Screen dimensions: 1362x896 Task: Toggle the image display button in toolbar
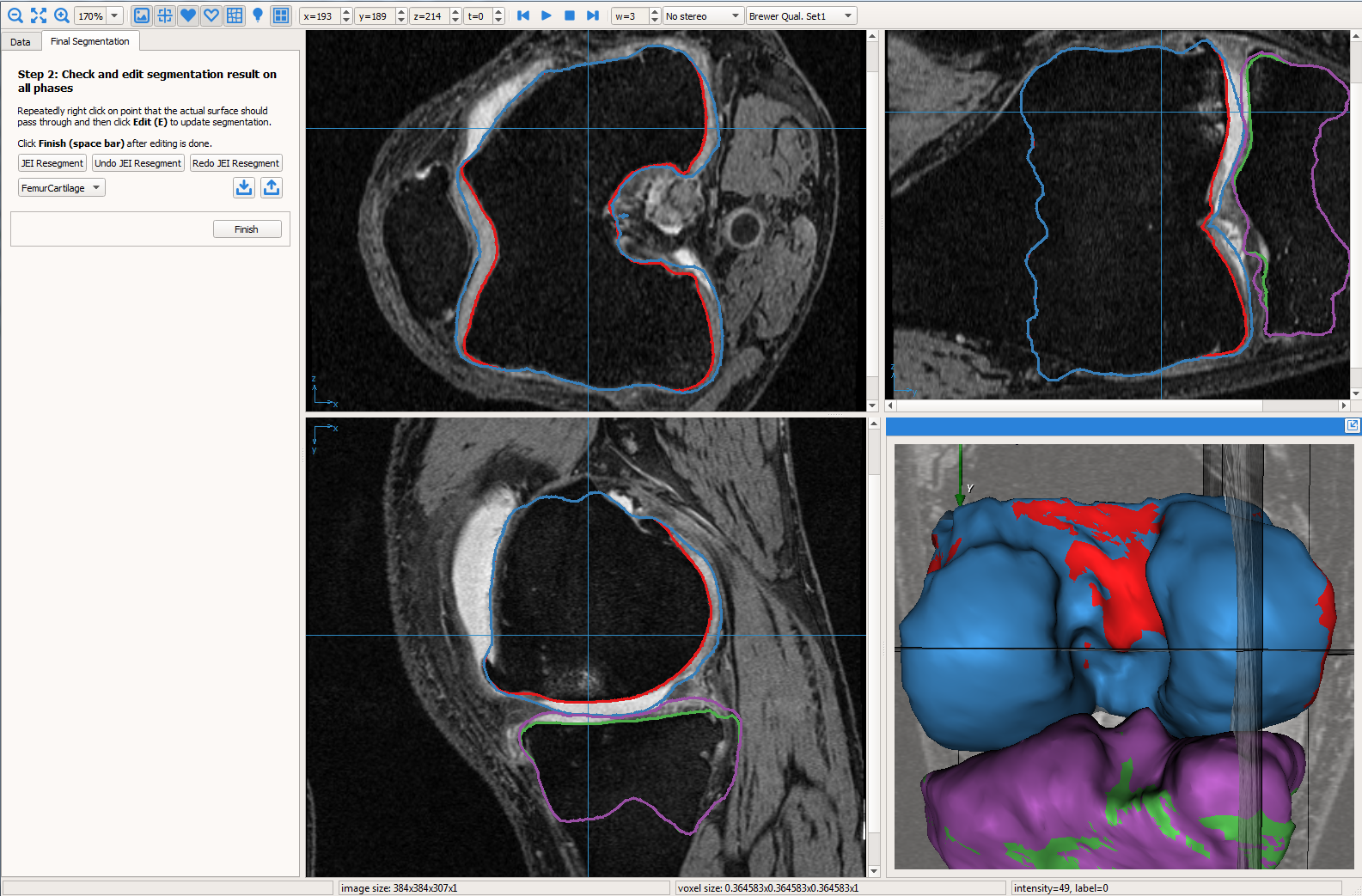[142, 15]
